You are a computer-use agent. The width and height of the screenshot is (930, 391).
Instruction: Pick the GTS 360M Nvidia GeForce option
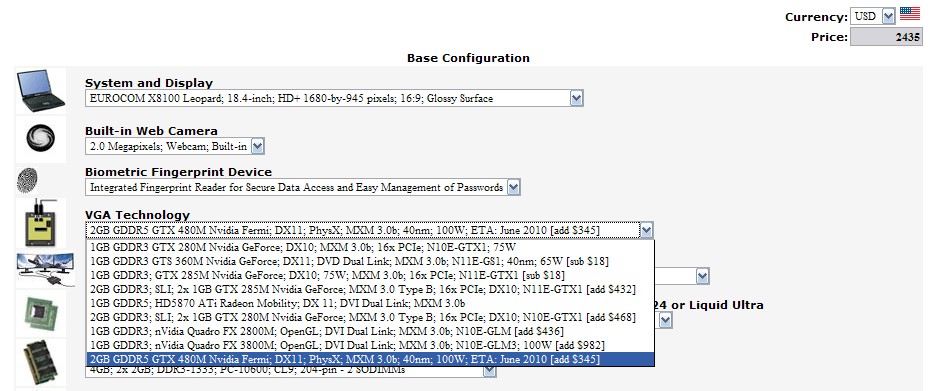[370, 262]
